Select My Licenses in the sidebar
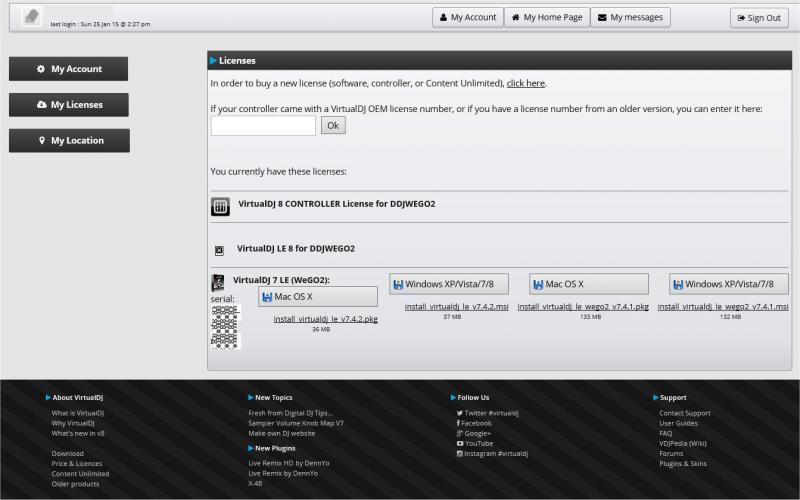The height and width of the screenshot is (500, 800). [69, 105]
